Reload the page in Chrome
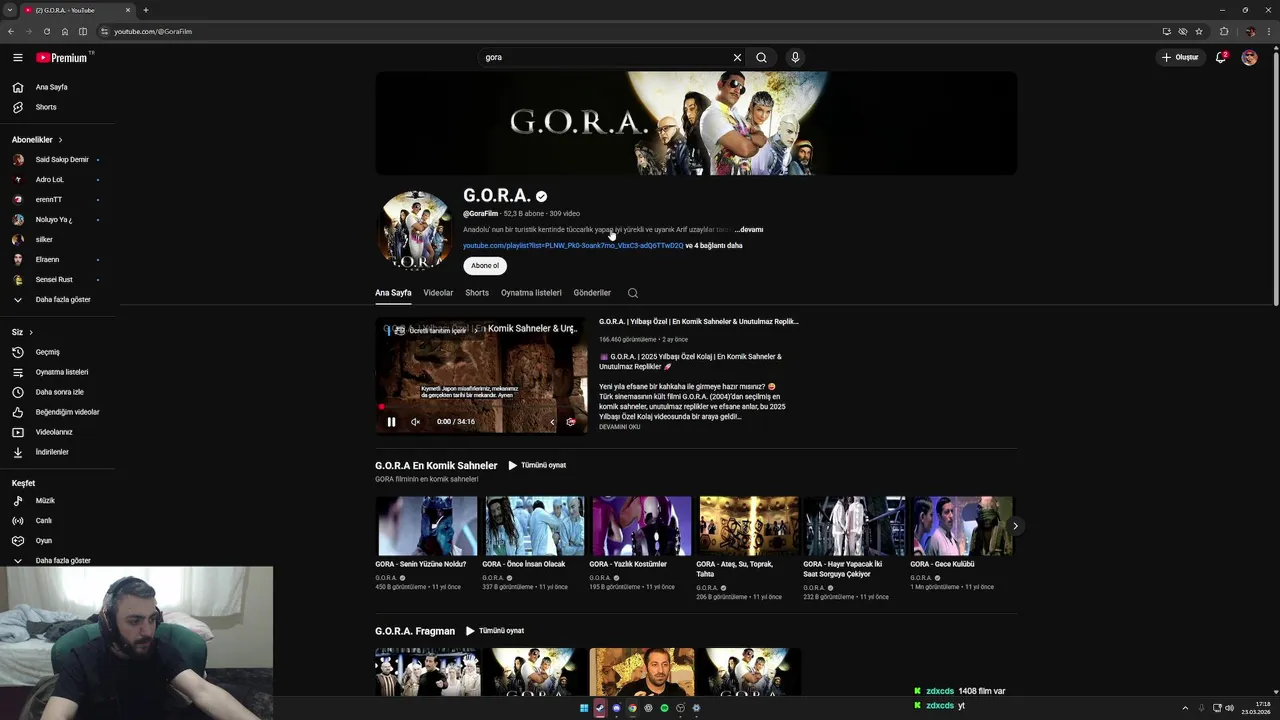Image resolution: width=1280 pixels, height=720 pixels. [x=46, y=31]
